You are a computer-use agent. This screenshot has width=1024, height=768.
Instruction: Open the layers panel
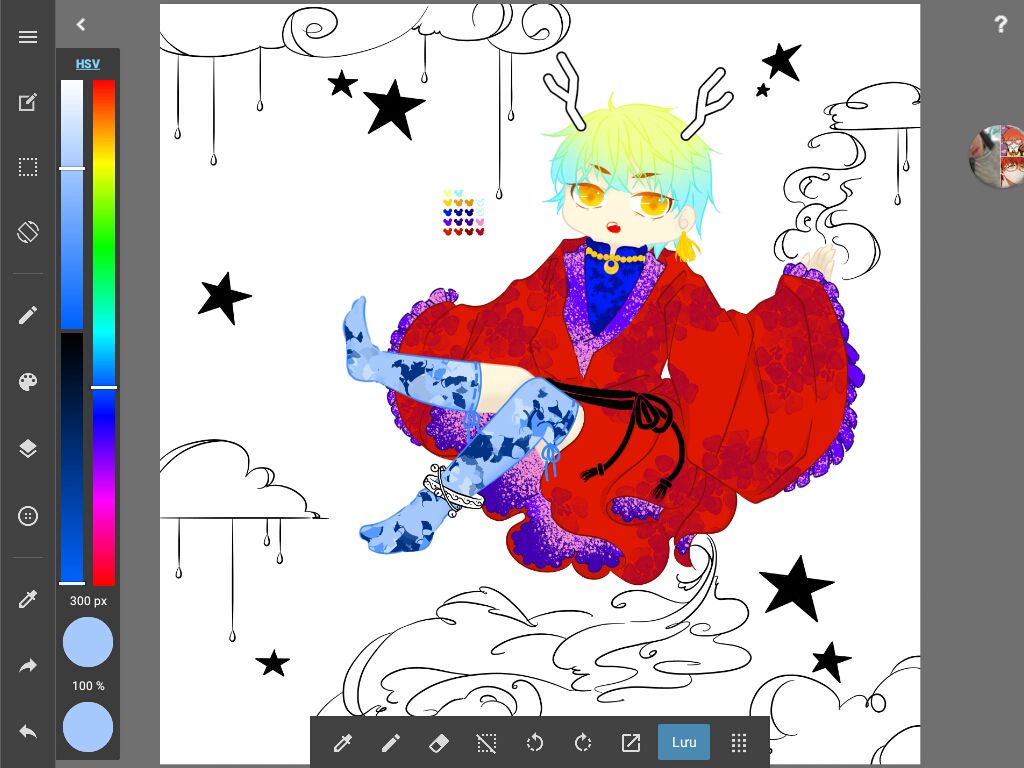coord(28,449)
